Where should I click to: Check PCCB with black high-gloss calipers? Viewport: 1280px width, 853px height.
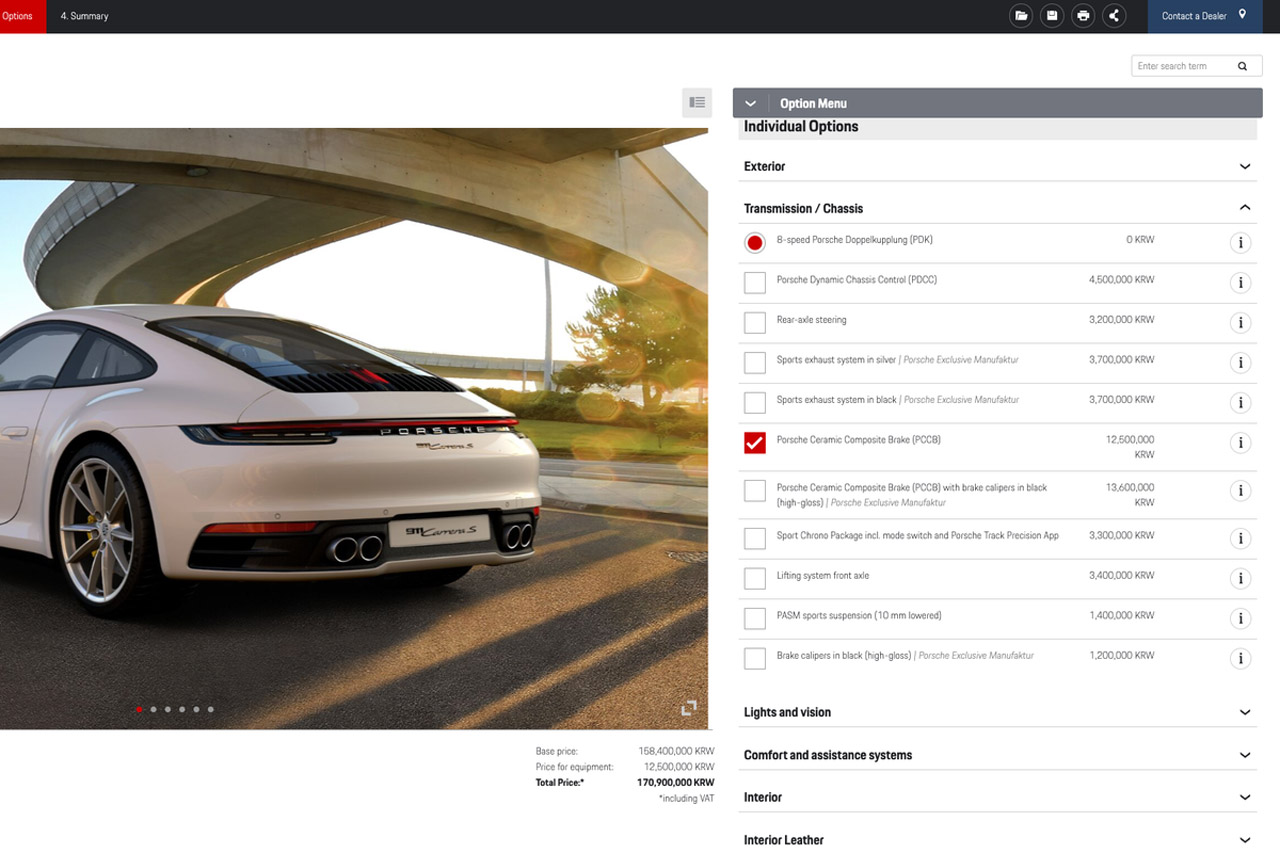[755, 491]
